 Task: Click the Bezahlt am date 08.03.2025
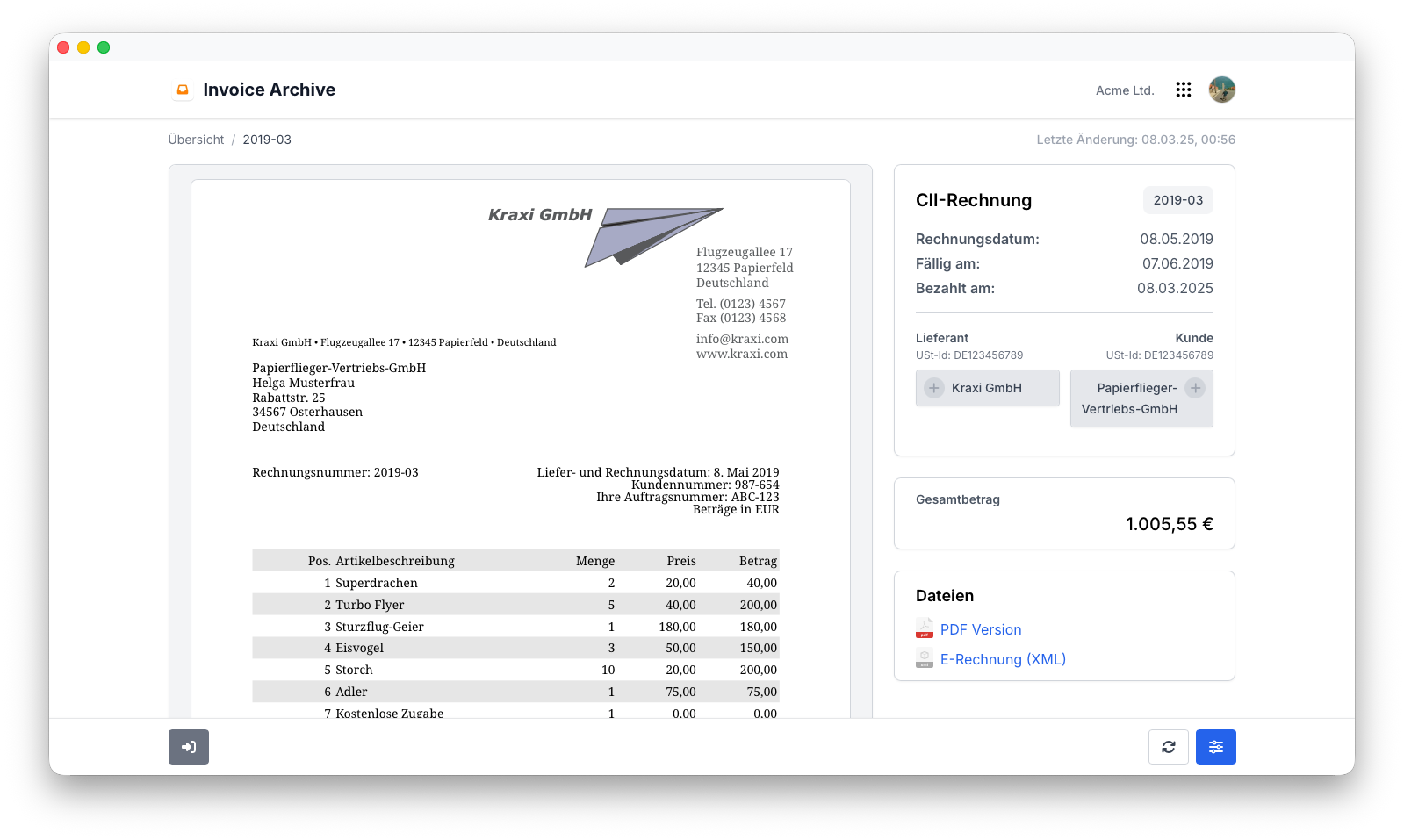coord(1175,288)
